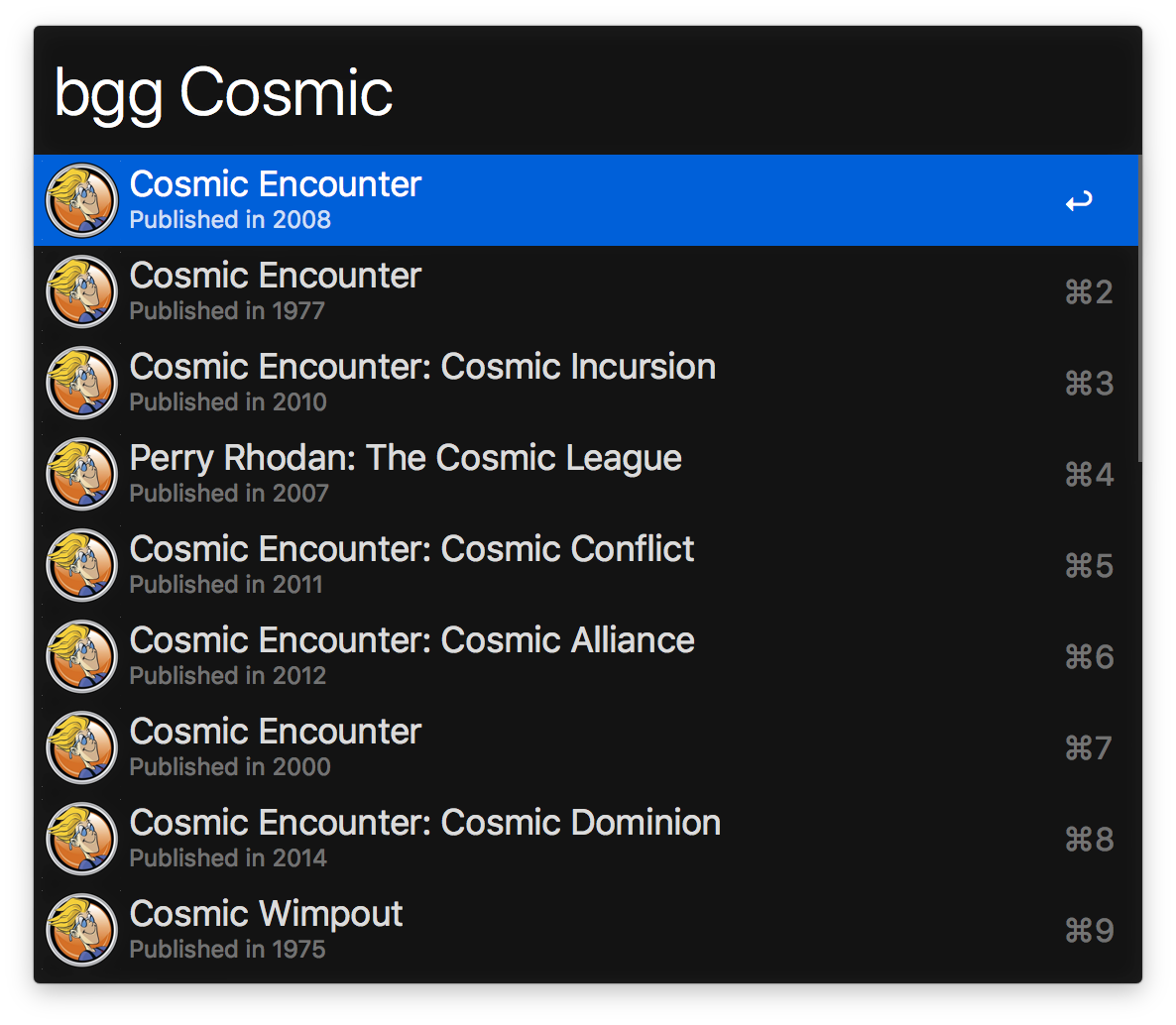Viewport: 1176px width, 1025px height.
Task: Open Cosmic Encounter: Cosmic Conflict result
Action: pyautogui.click(x=586, y=565)
